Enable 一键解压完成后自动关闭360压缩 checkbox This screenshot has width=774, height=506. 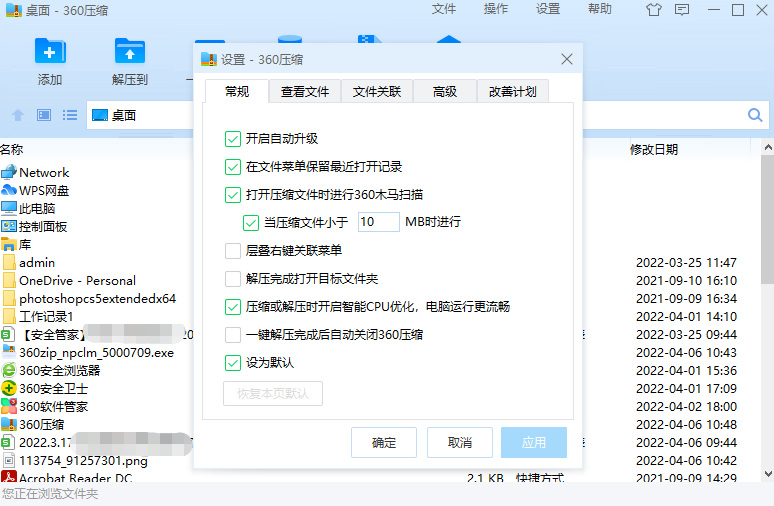tap(232, 335)
